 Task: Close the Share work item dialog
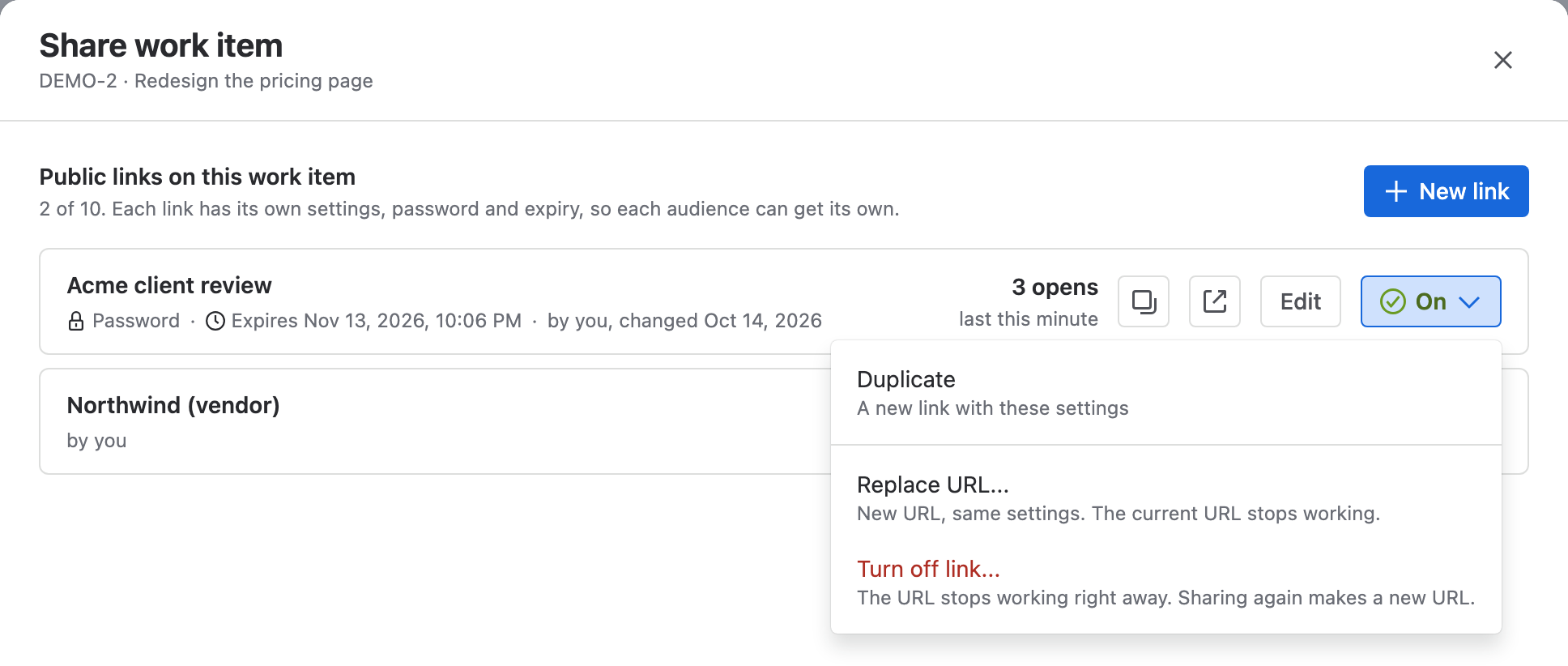1503,60
